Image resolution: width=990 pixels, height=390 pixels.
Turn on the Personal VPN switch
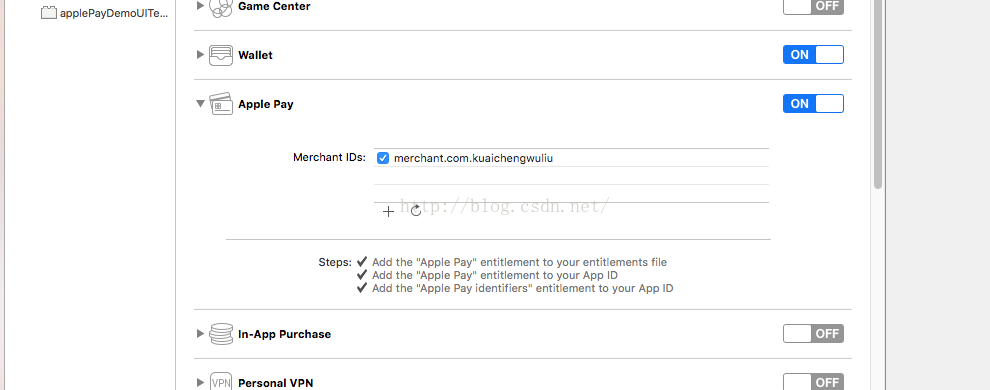tap(813, 382)
